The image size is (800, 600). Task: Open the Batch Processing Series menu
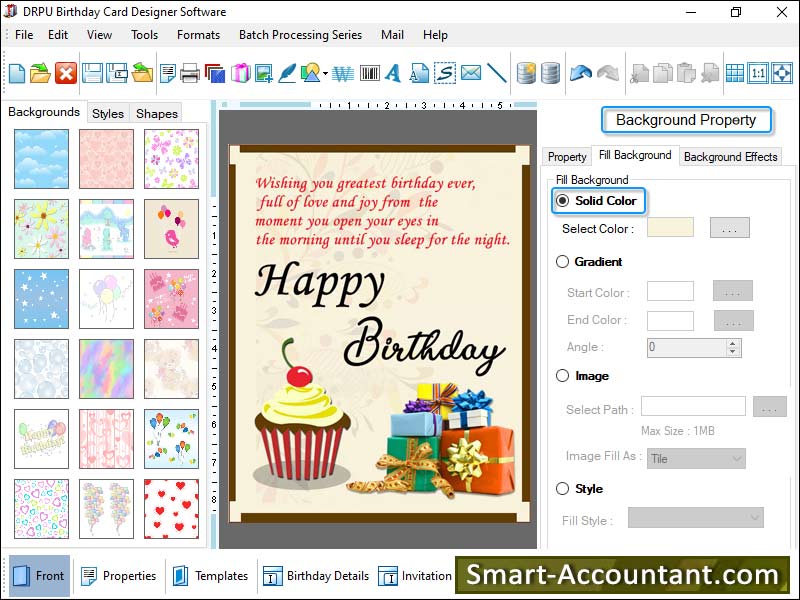[300, 35]
